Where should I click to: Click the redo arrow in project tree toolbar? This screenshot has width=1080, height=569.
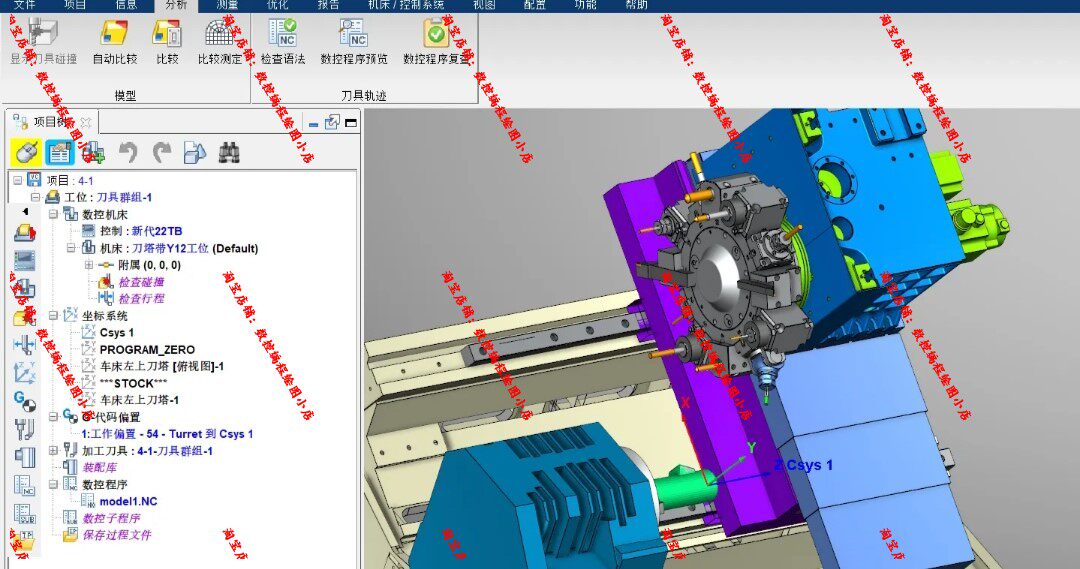pyautogui.click(x=162, y=152)
